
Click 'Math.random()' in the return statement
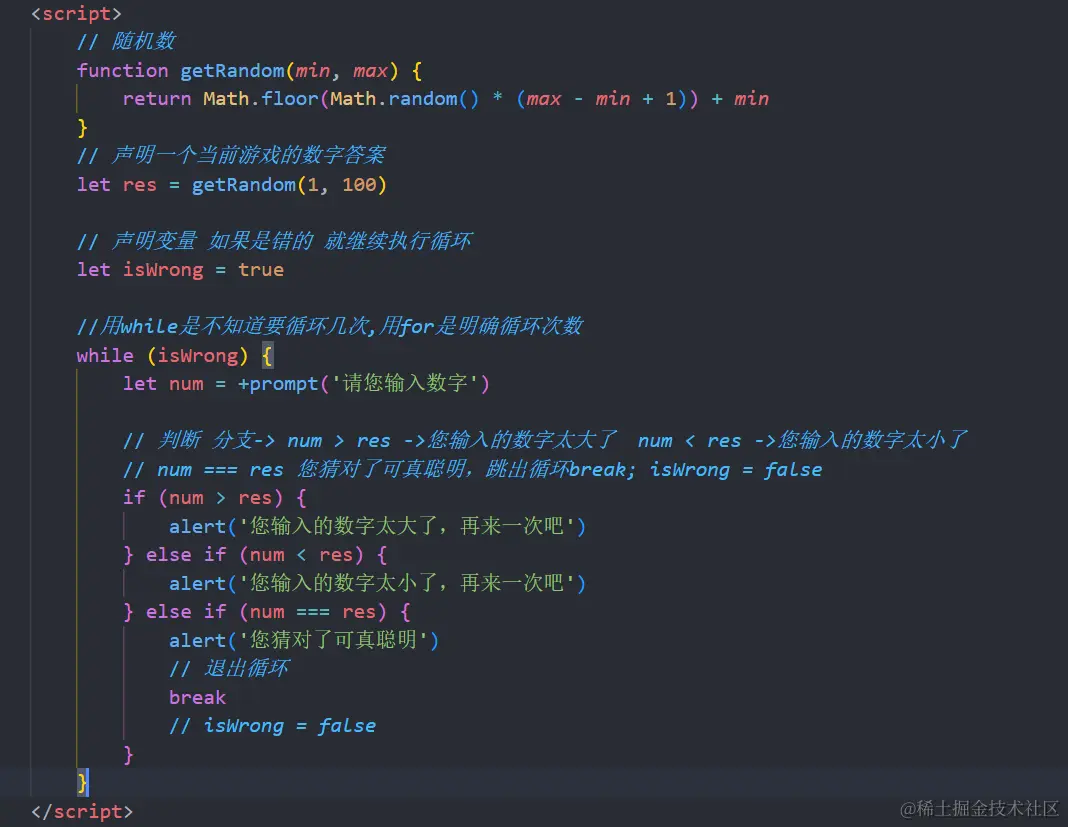tap(405, 99)
